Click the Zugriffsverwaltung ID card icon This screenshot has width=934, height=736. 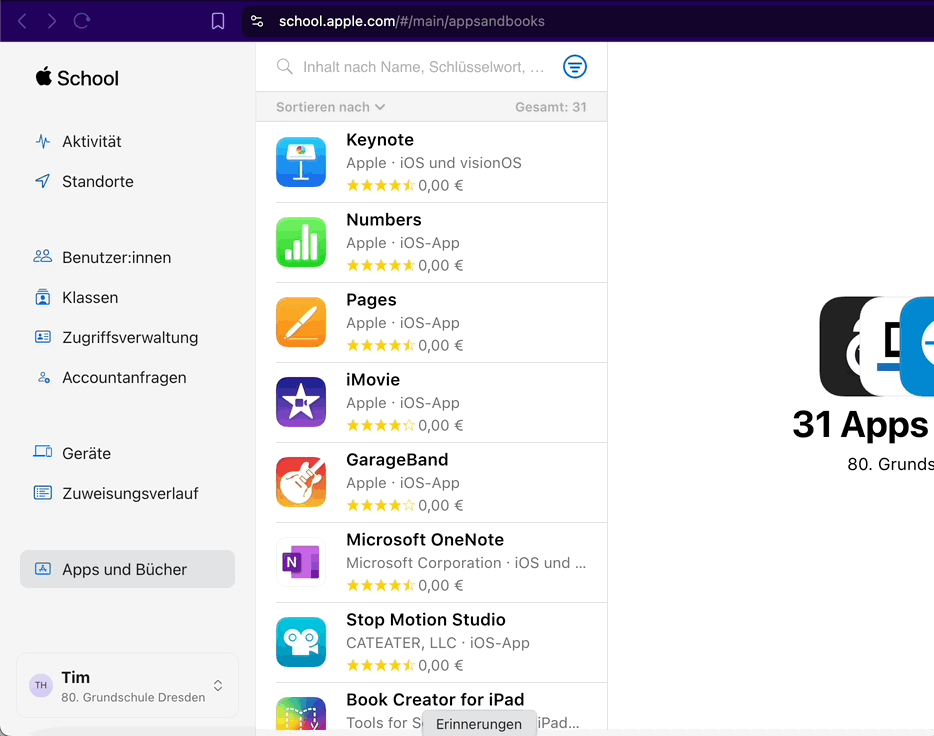[x=43, y=337]
